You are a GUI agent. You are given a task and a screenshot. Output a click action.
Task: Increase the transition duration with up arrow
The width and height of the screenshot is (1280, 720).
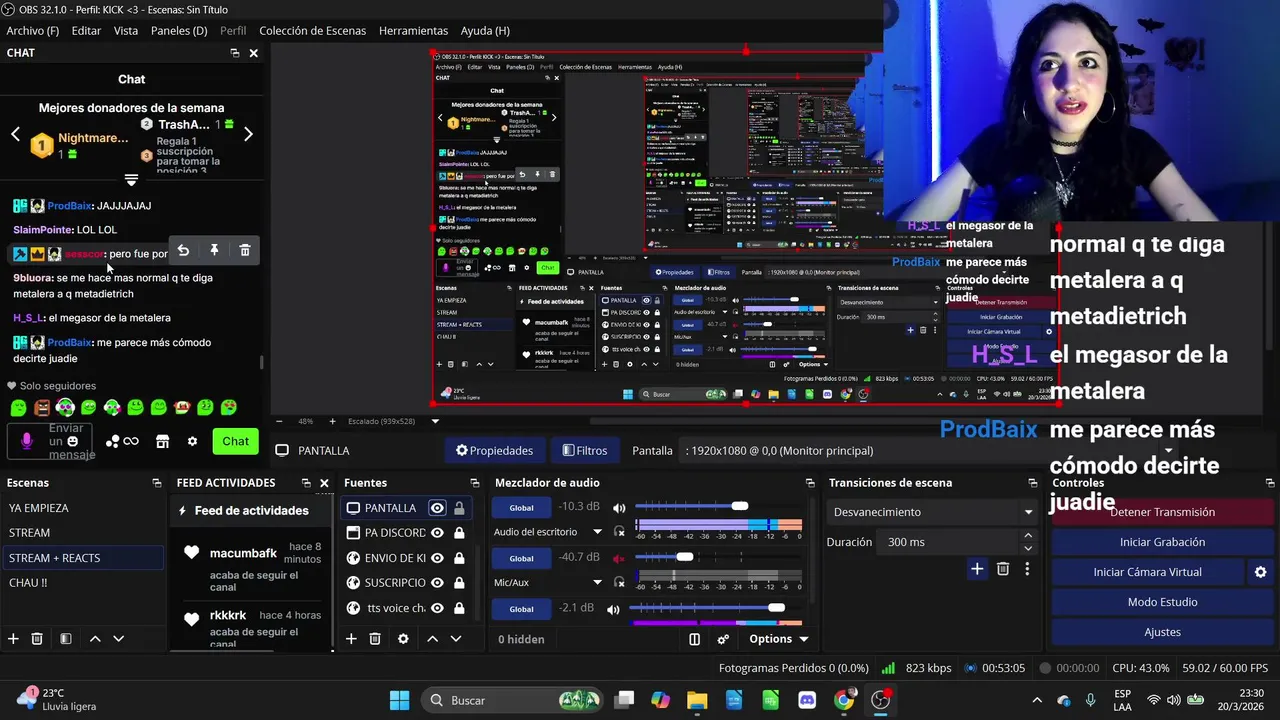pyautogui.click(x=1028, y=536)
